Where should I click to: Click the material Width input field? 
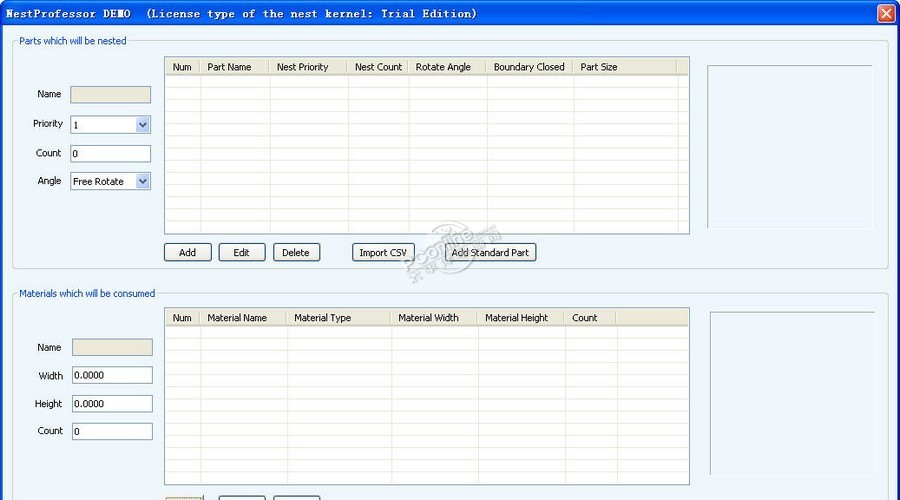click(x=112, y=375)
